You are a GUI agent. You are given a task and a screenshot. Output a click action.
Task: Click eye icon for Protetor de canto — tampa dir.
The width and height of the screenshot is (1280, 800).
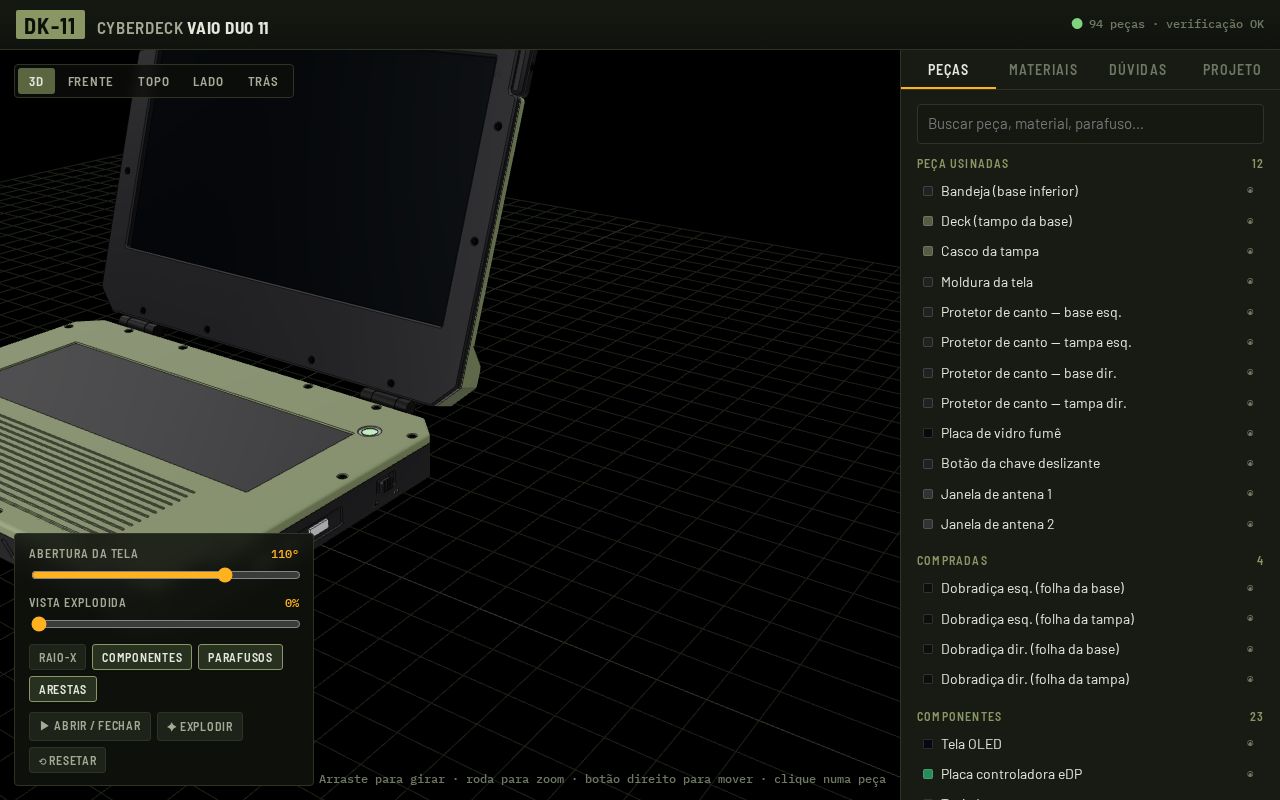tap(1250, 403)
